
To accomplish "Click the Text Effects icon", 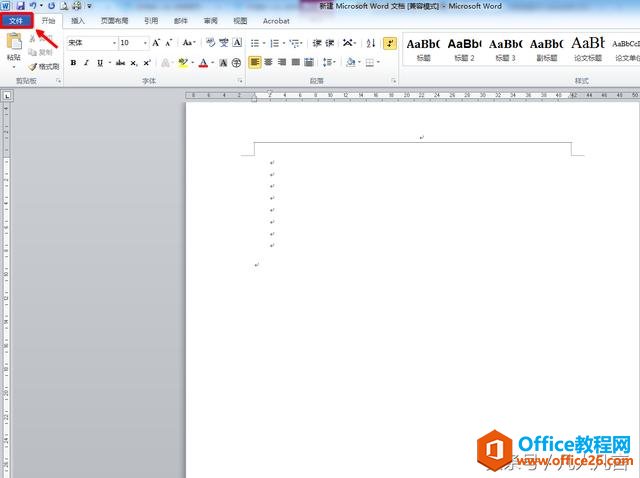I will [165, 63].
